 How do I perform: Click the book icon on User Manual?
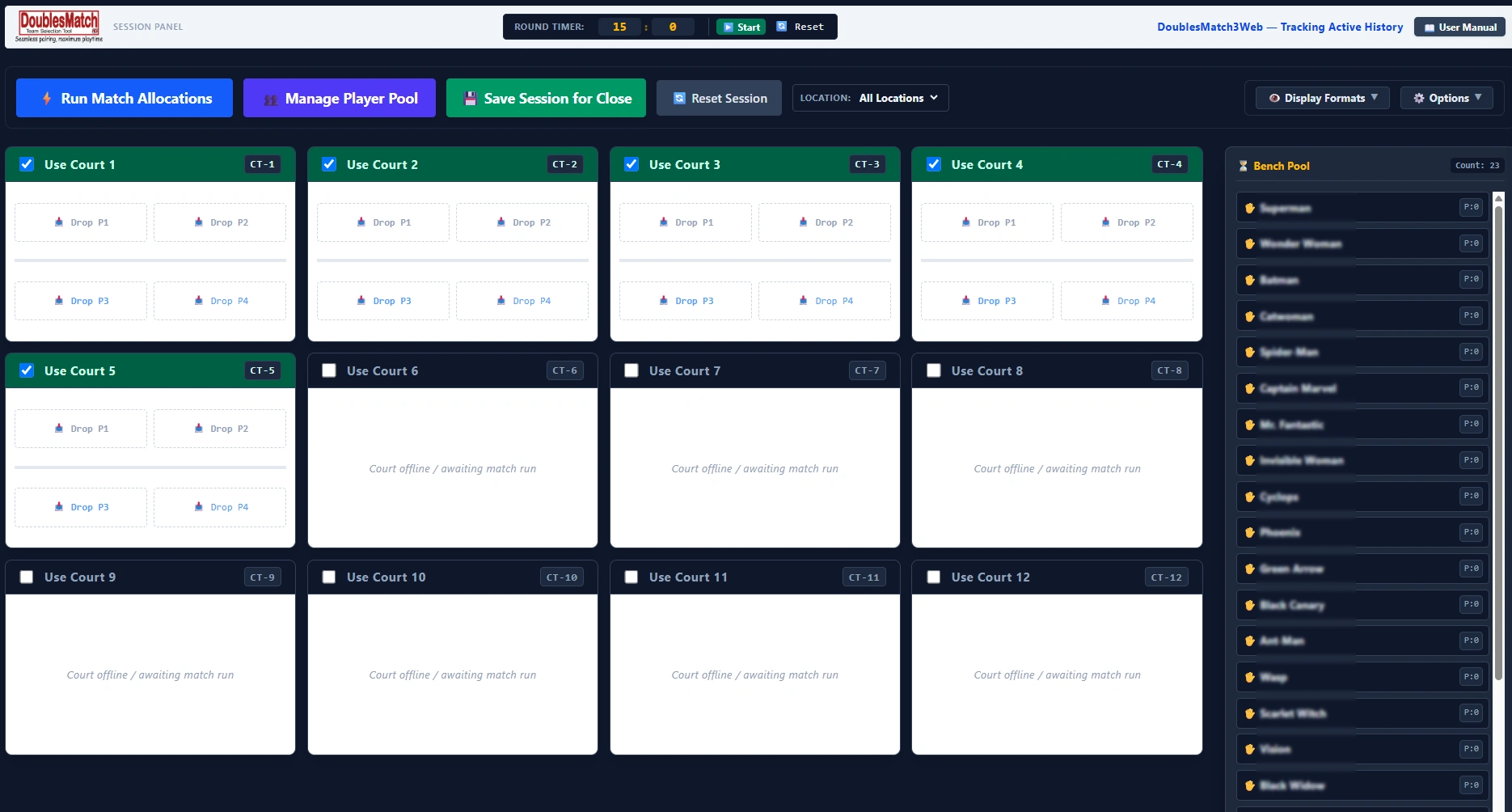[1430, 27]
